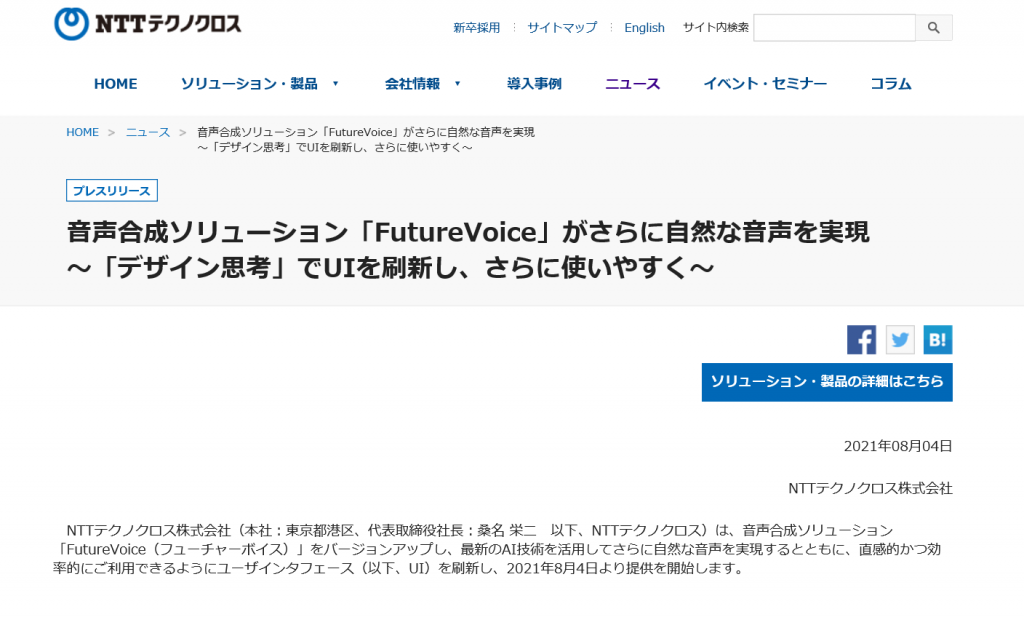Open the サイトマップ link
Viewport: 1024px width, 617px height.
(x=562, y=28)
